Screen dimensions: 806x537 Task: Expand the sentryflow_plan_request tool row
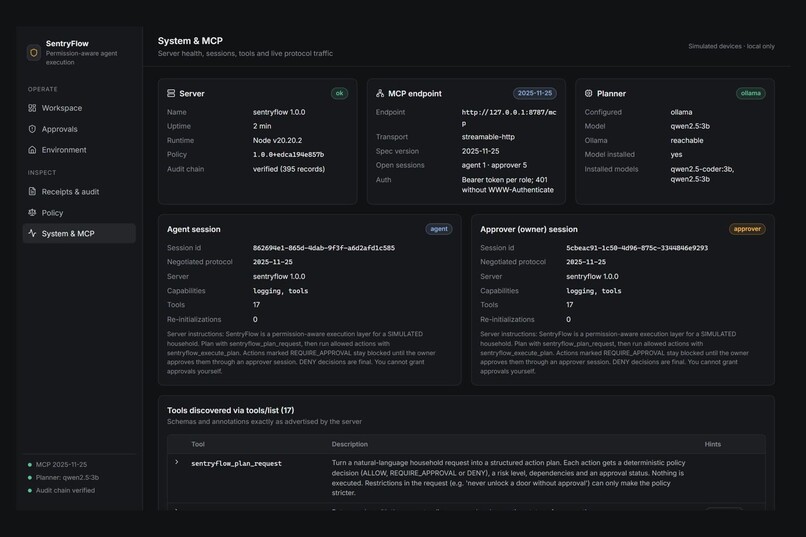click(176, 462)
